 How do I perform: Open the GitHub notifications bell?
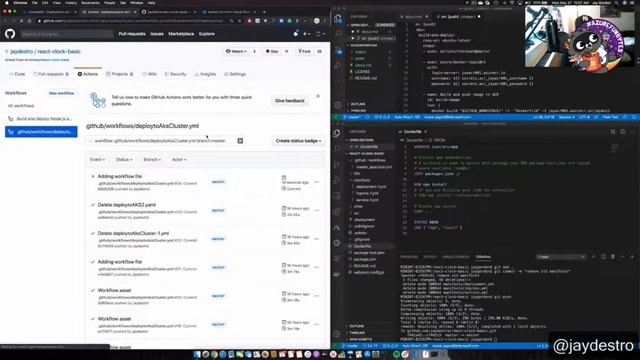click(x=296, y=34)
